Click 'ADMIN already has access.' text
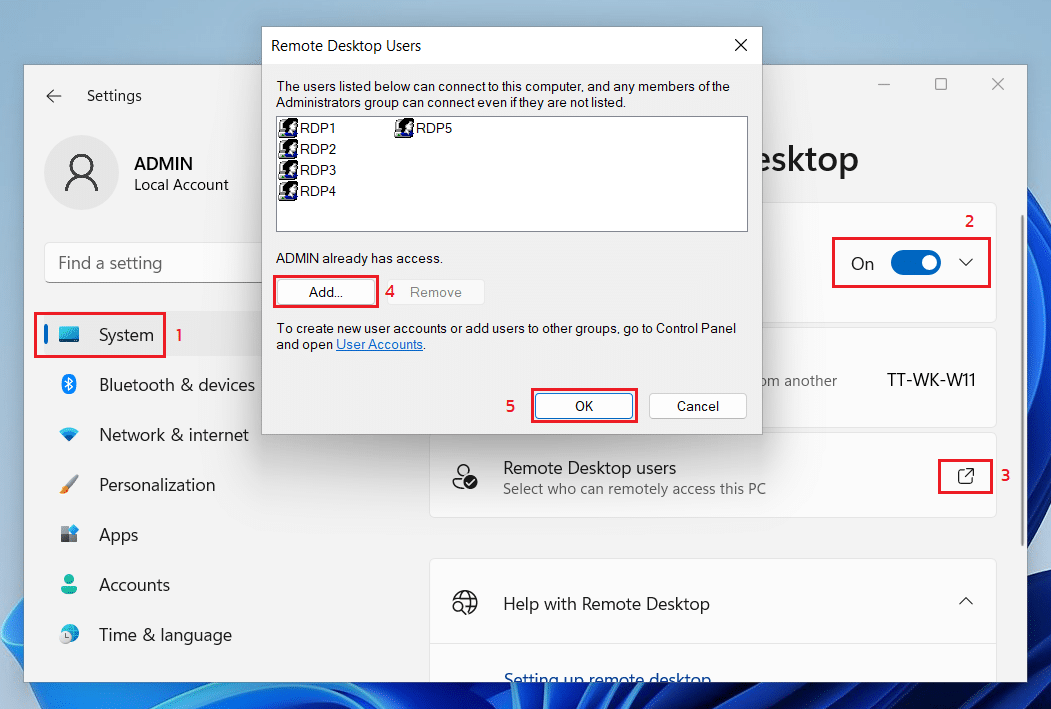Image resolution: width=1051 pixels, height=709 pixels. click(x=359, y=259)
